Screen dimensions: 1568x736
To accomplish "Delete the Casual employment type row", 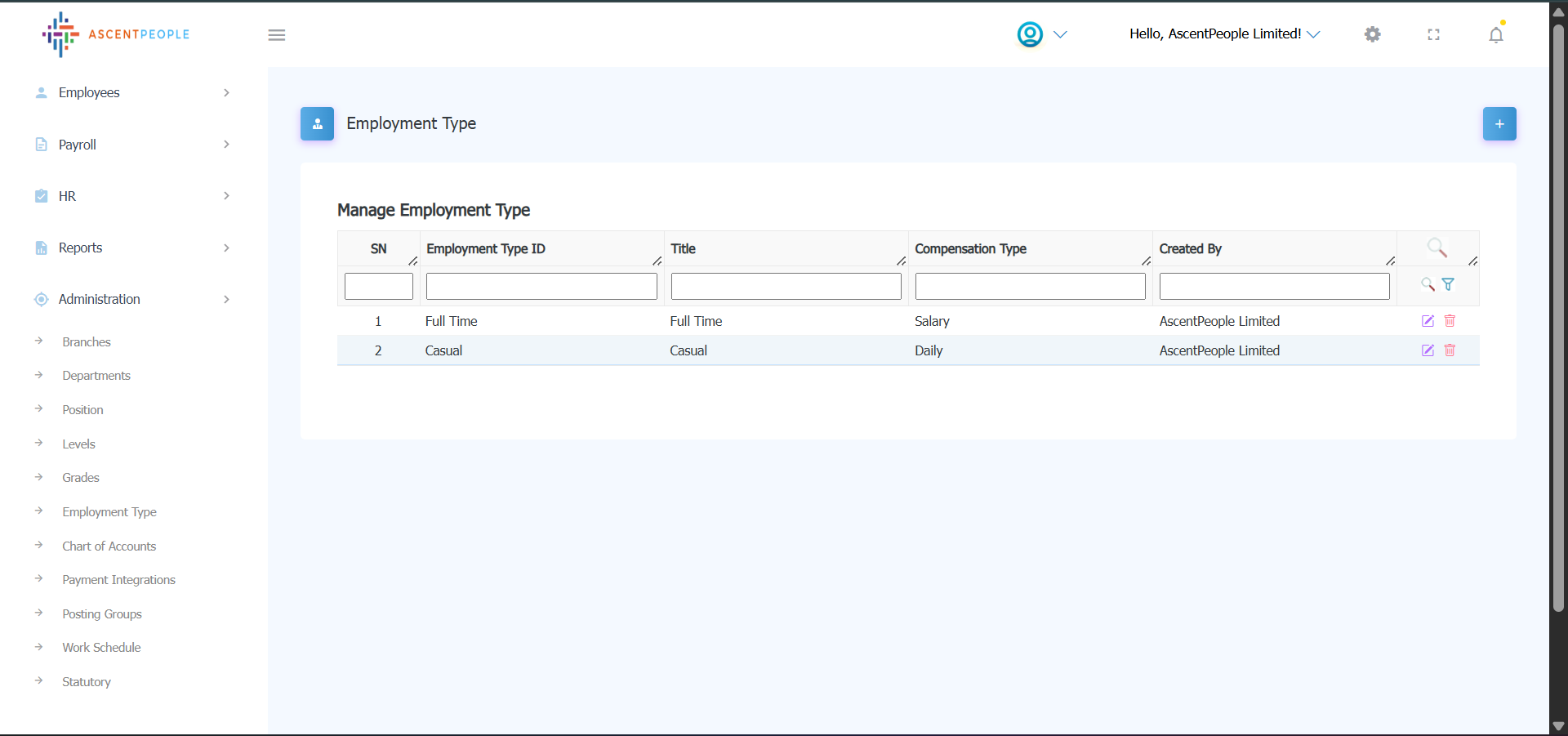I will (1450, 350).
